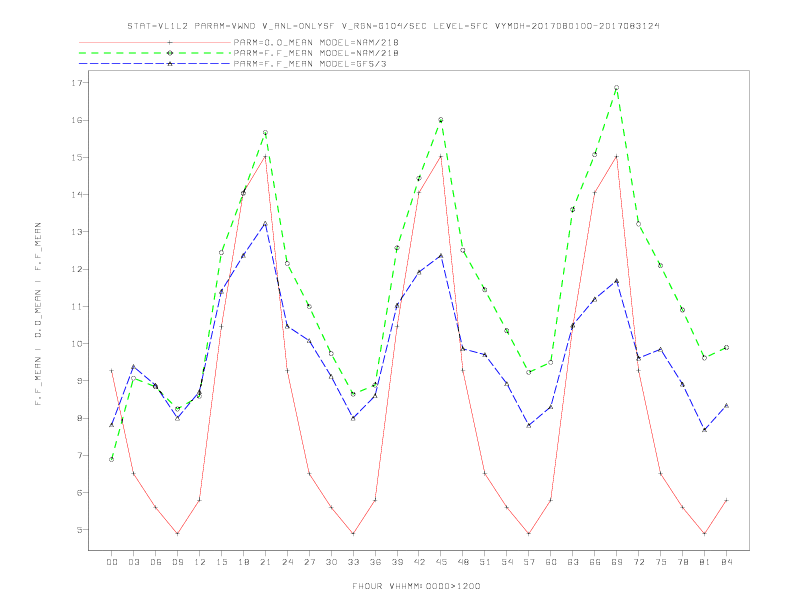Click the x-axis tick label 69
This screenshot has width=792, height=612.
pos(617,562)
